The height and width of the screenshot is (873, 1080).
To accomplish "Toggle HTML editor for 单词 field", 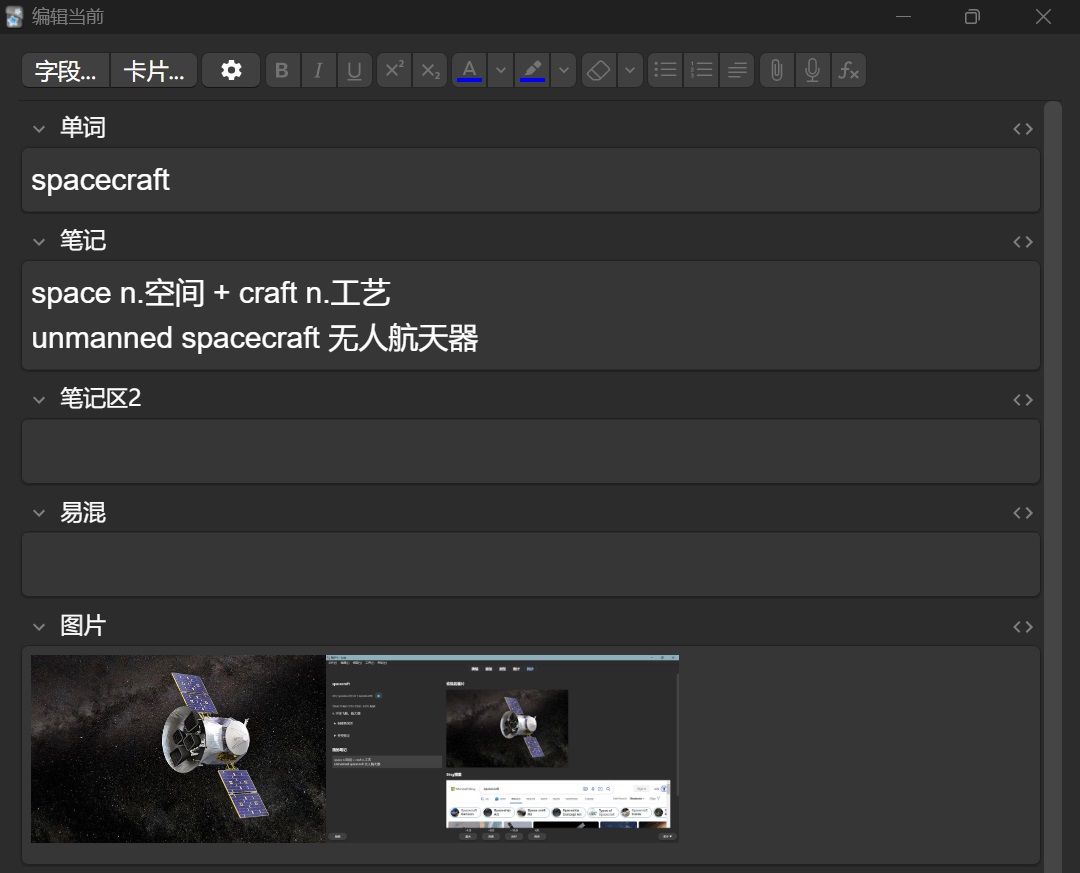I will (1022, 129).
